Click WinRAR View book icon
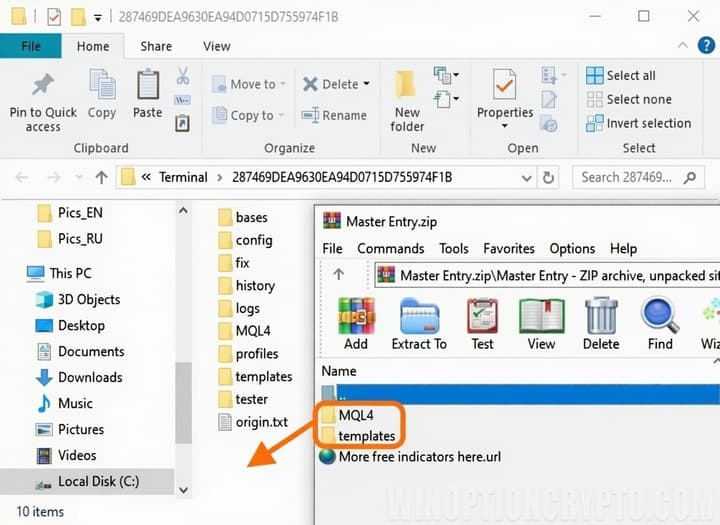Viewport: 720px width, 525px height. tap(541, 316)
